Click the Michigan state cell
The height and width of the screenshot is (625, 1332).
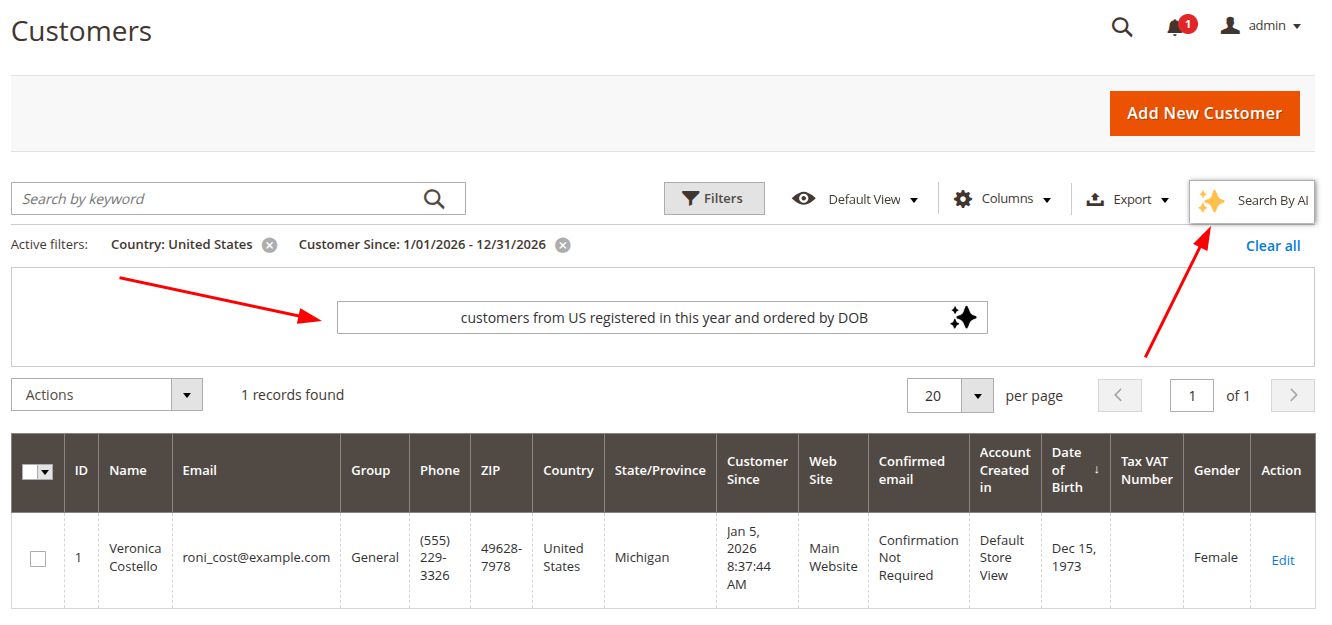pyautogui.click(x=660, y=558)
